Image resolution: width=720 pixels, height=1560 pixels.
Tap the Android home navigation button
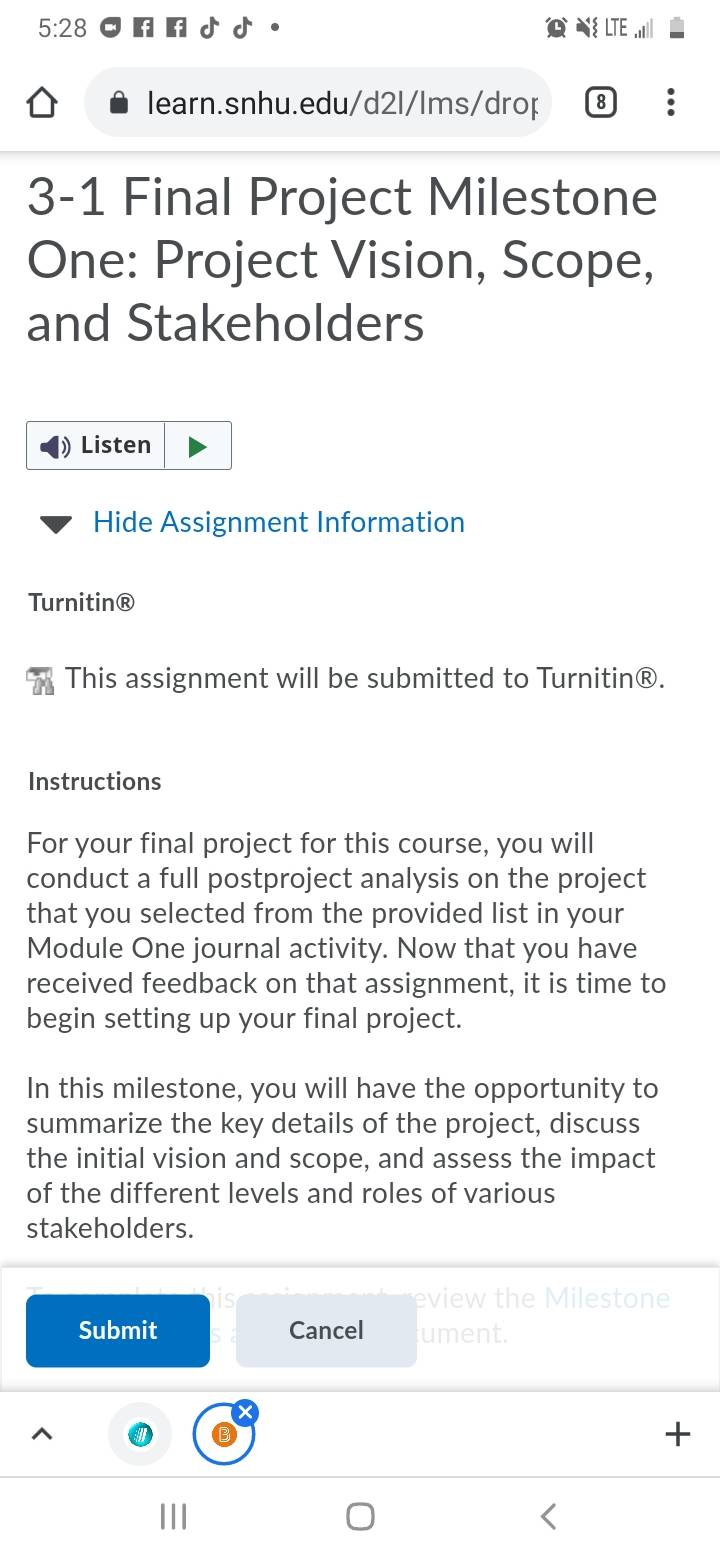pyautogui.click(x=360, y=1517)
